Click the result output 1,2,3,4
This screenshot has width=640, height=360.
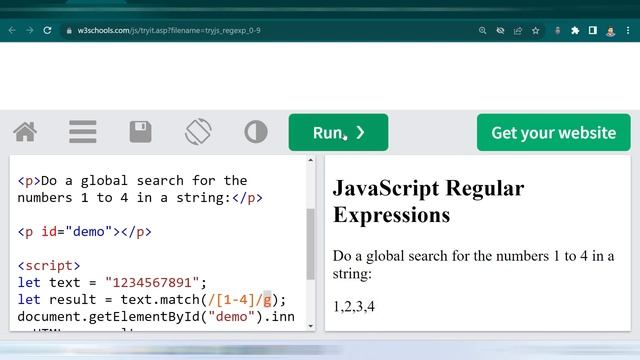tap(354, 307)
